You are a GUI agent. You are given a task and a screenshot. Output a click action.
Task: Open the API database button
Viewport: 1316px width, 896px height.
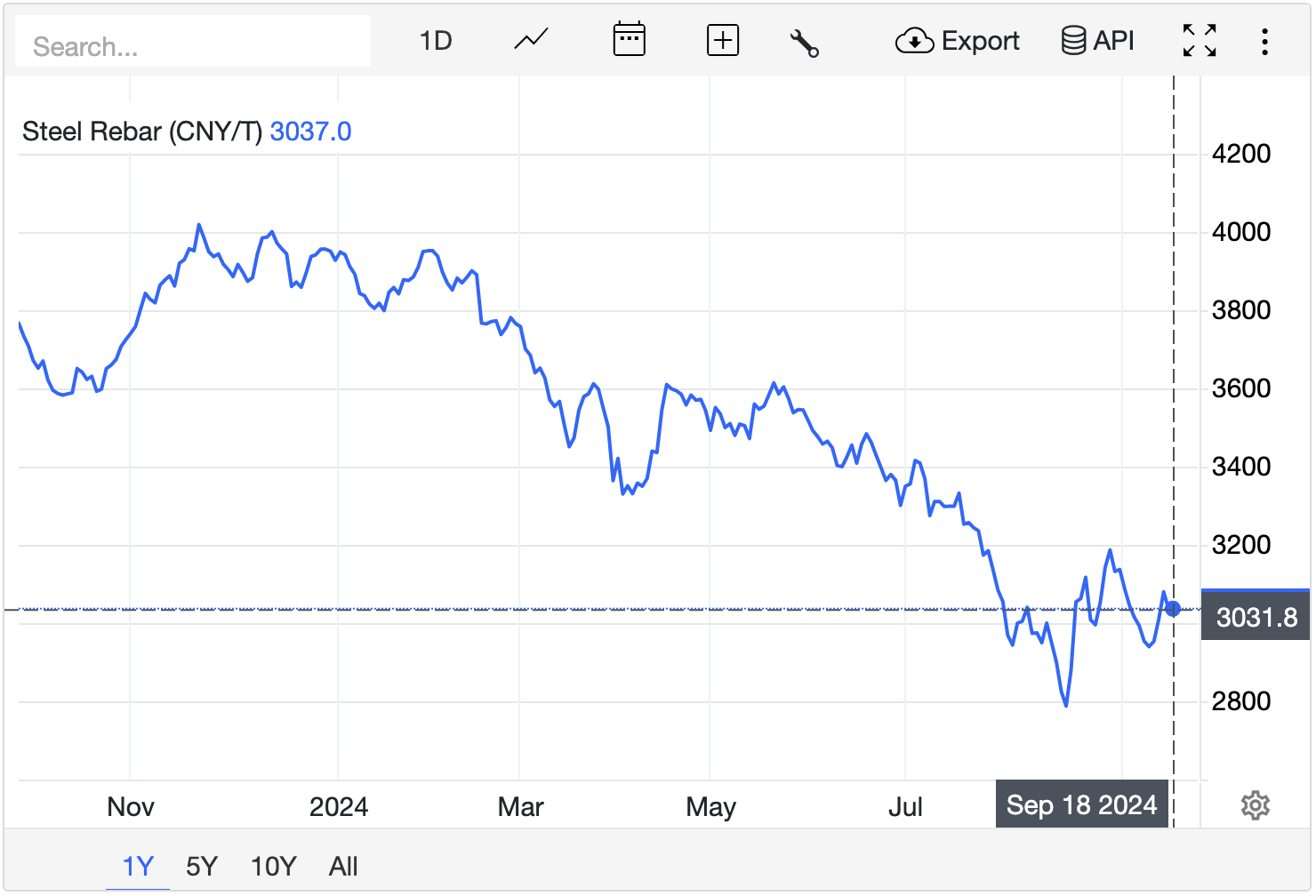(1097, 41)
